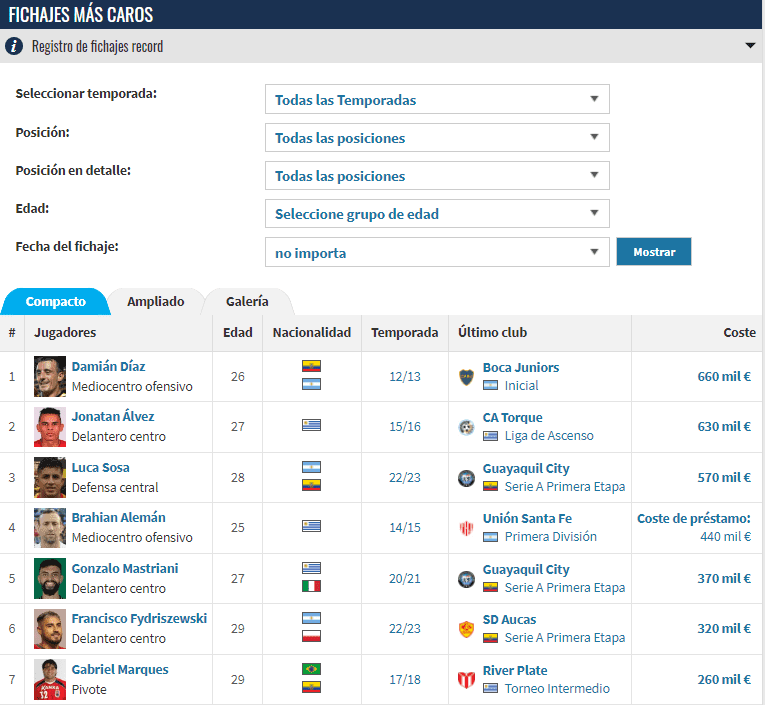This screenshot has width=765, height=705.
Task: Open Francisco Fydriszewski player profile link
Action: pos(139,619)
